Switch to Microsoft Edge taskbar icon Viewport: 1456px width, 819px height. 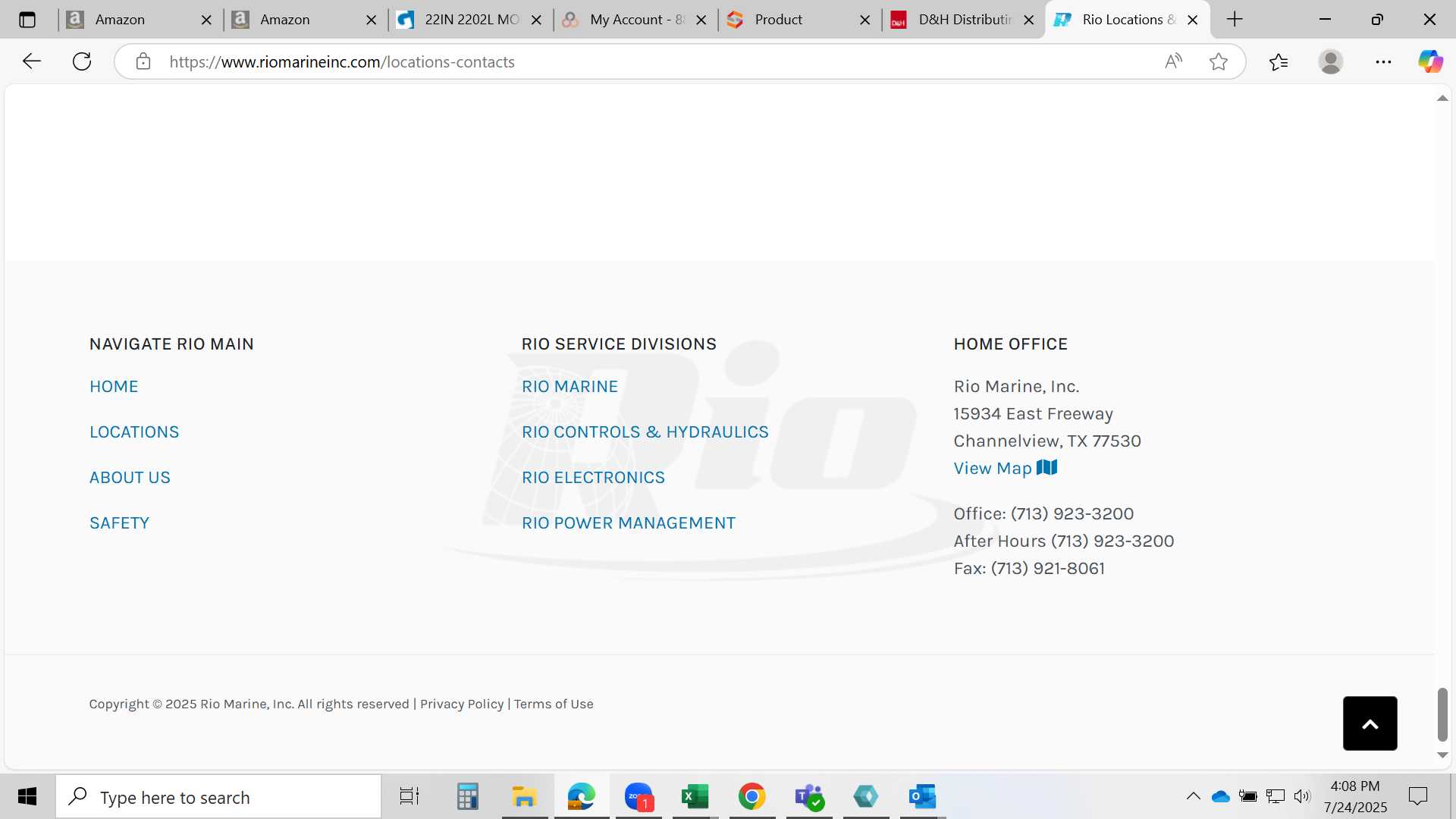pos(581,796)
